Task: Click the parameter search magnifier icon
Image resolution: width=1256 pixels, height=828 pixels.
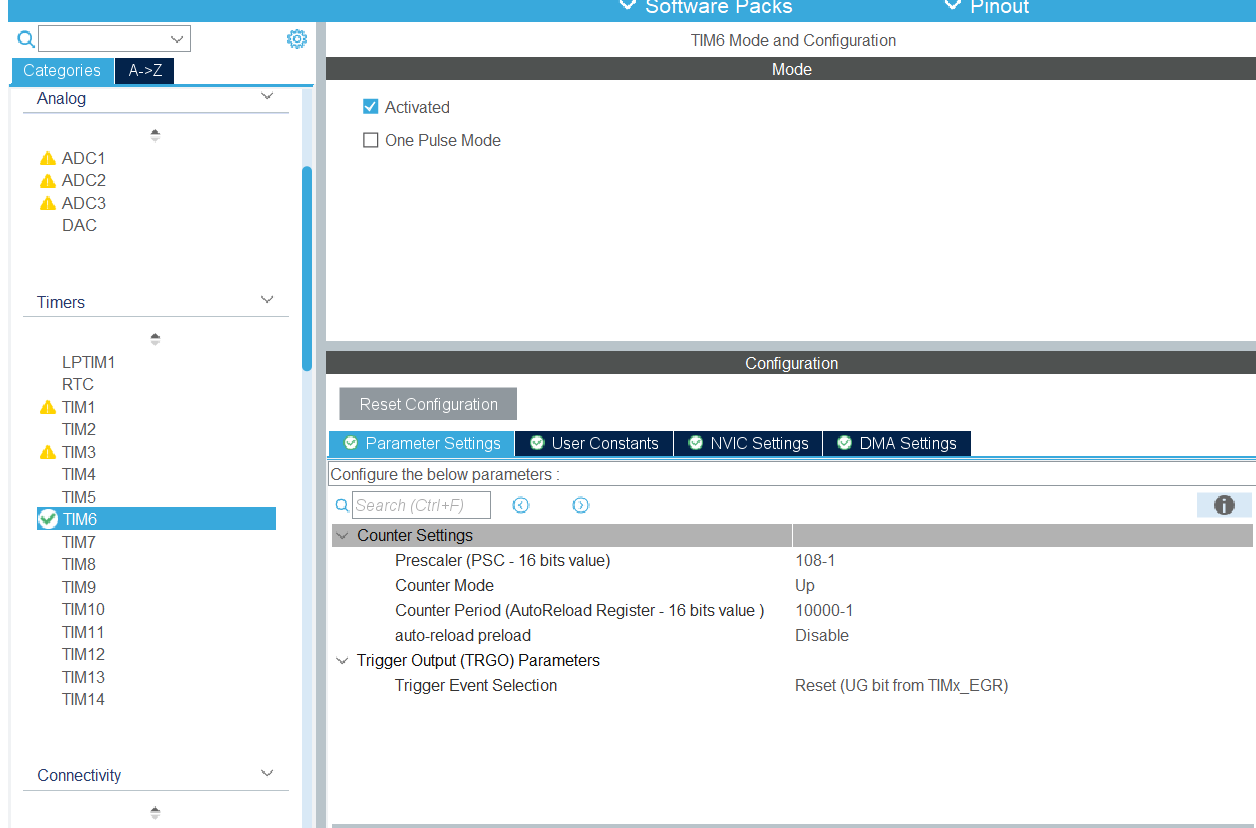Action: 342,505
